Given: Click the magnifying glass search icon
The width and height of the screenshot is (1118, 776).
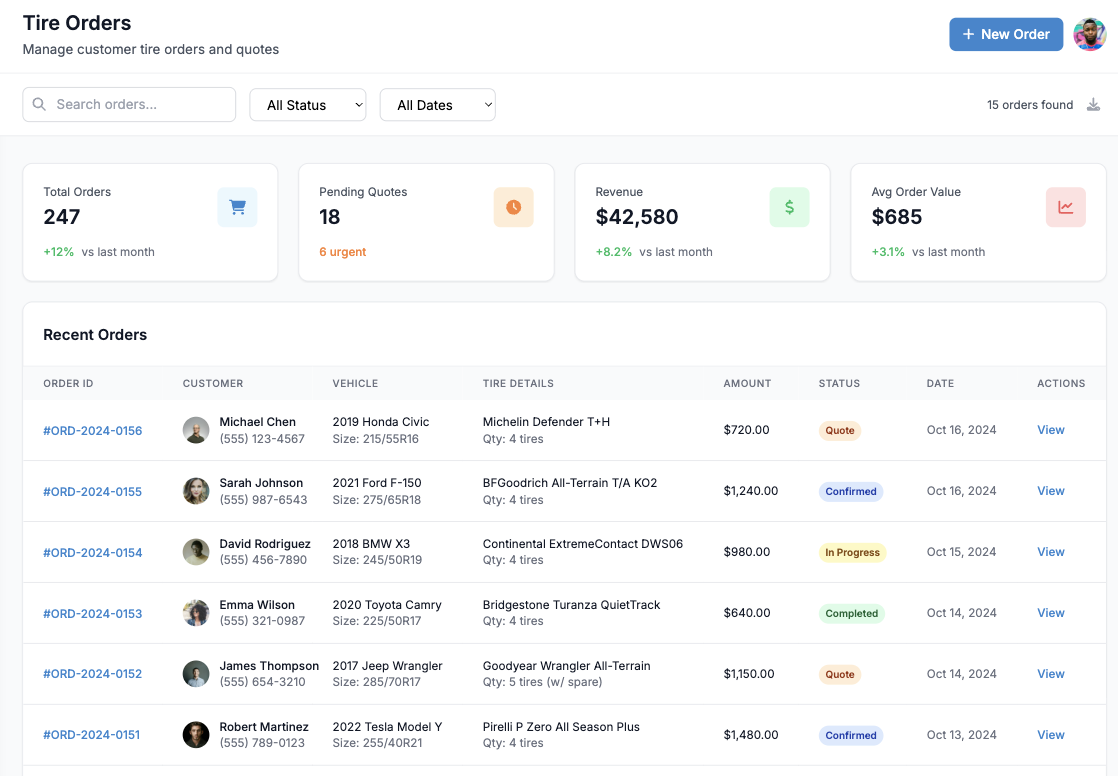Looking at the screenshot, I should point(38,104).
